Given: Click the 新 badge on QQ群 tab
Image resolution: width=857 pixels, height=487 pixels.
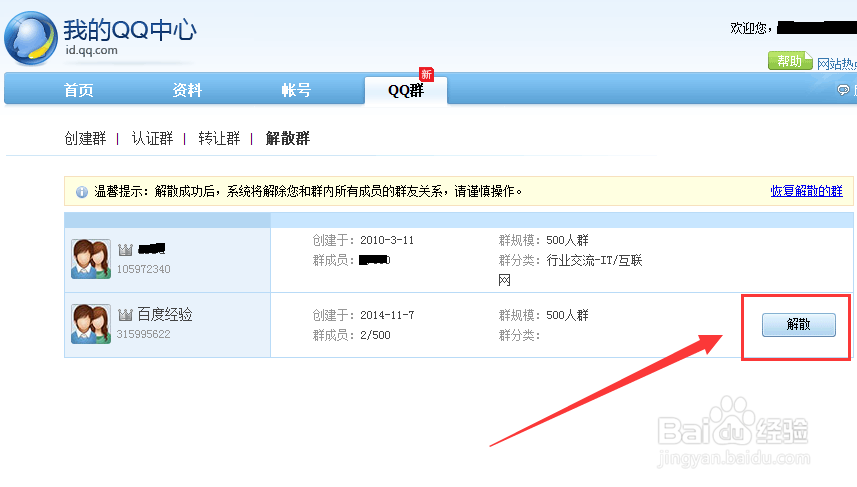Looking at the screenshot, I should (426, 74).
